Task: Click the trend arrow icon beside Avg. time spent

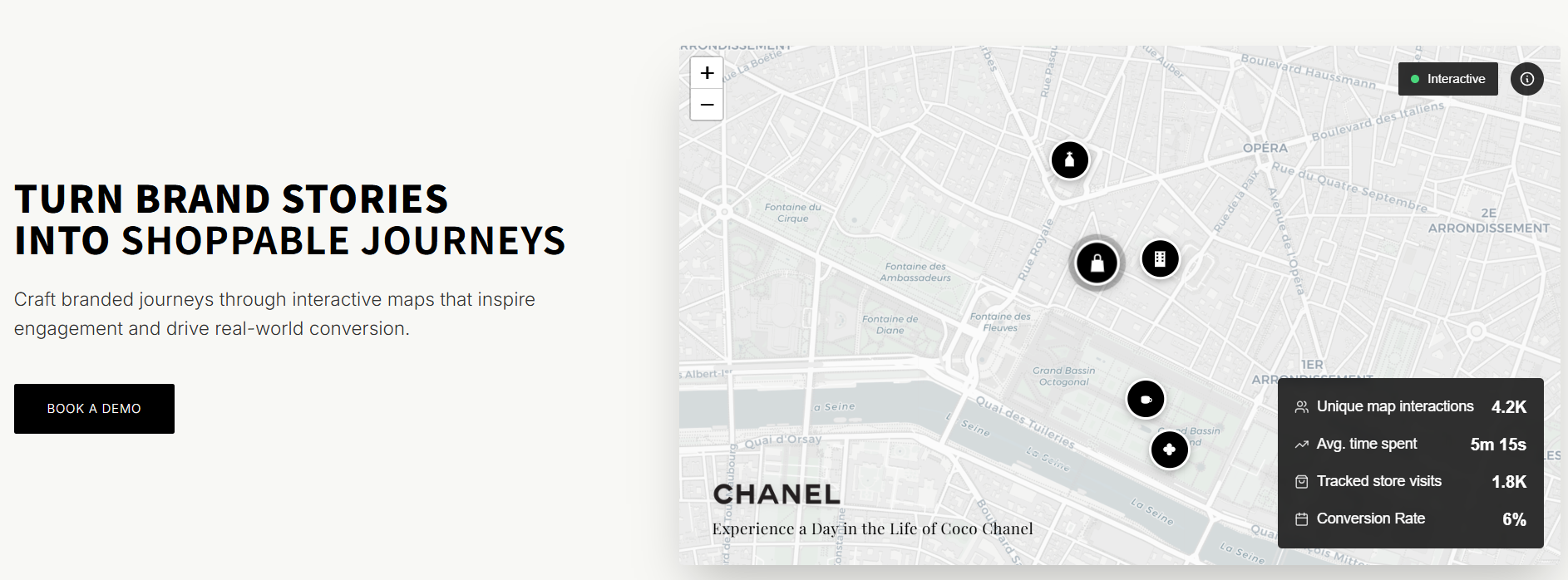Action: click(x=1301, y=445)
